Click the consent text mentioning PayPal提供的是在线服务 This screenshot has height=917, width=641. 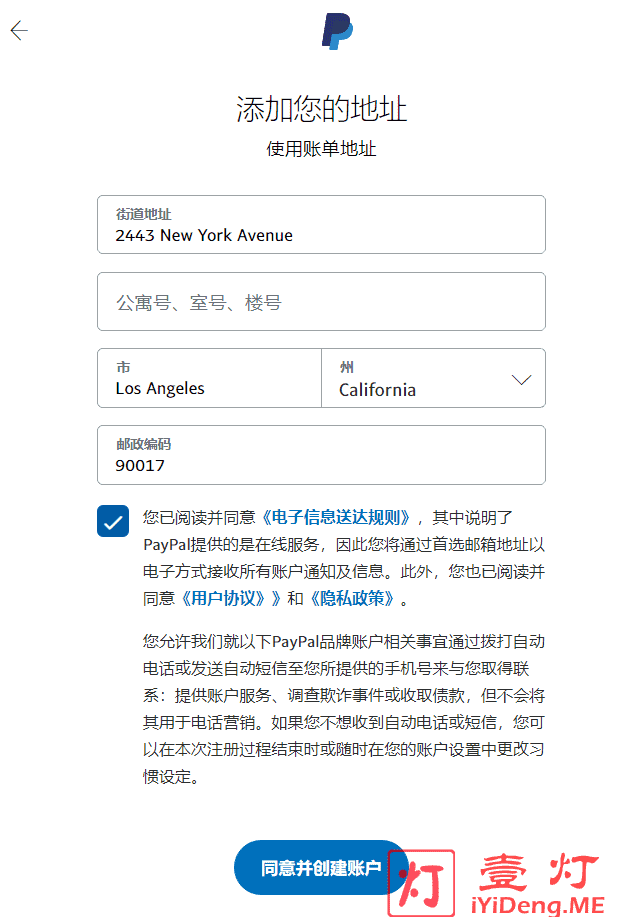[x=344, y=558]
